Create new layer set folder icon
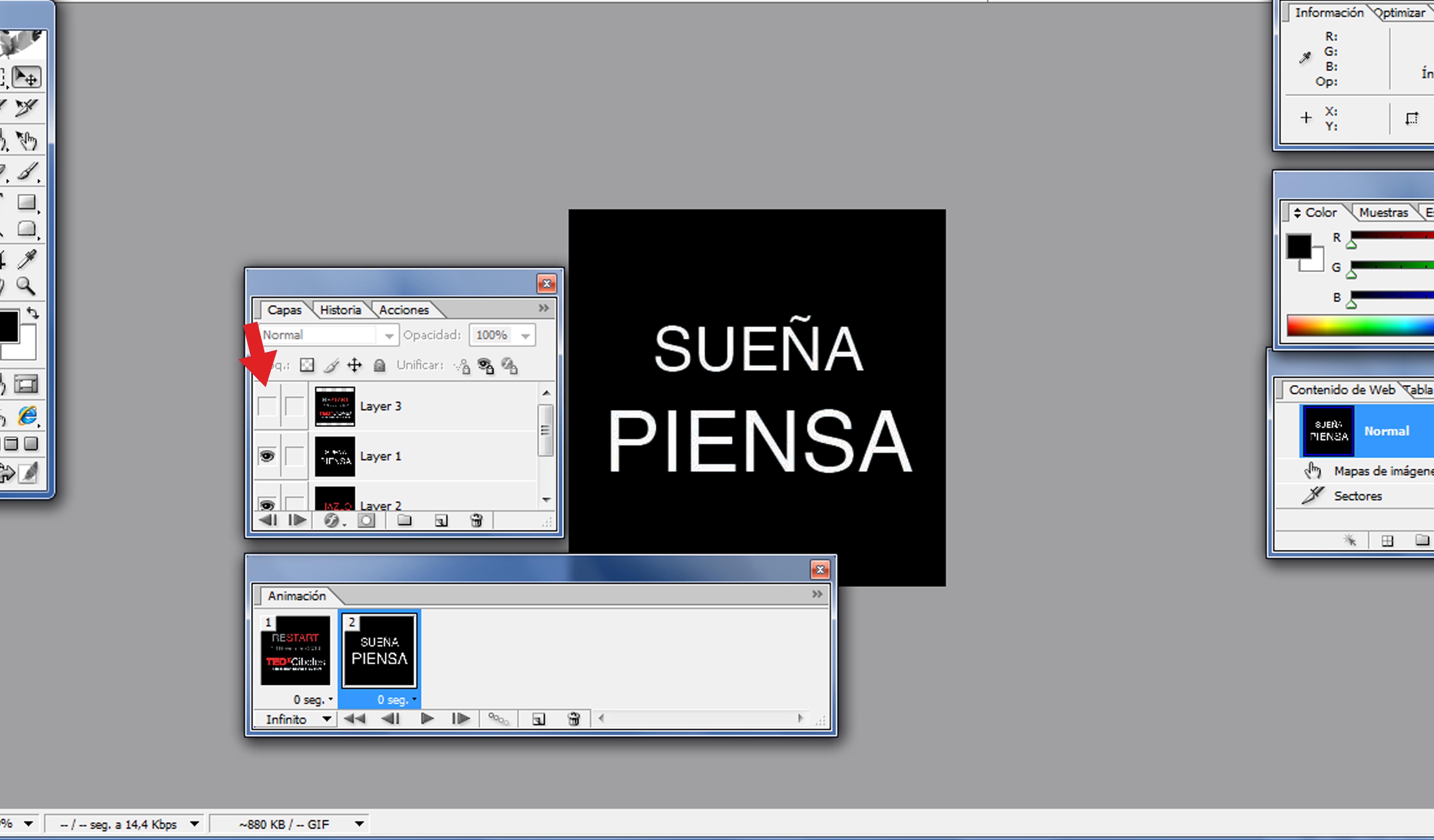 [404, 520]
